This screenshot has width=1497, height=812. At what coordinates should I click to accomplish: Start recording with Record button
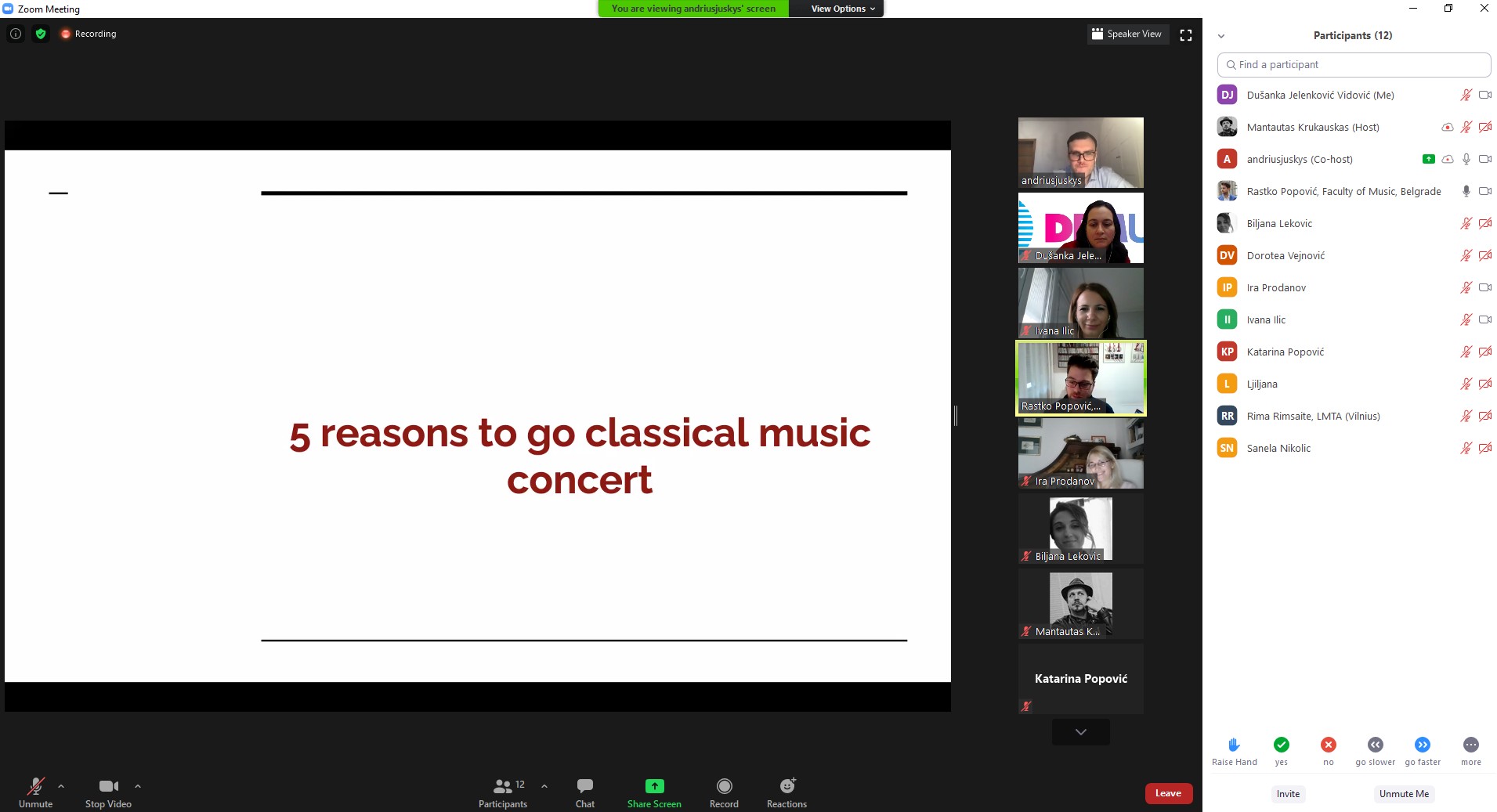click(724, 792)
